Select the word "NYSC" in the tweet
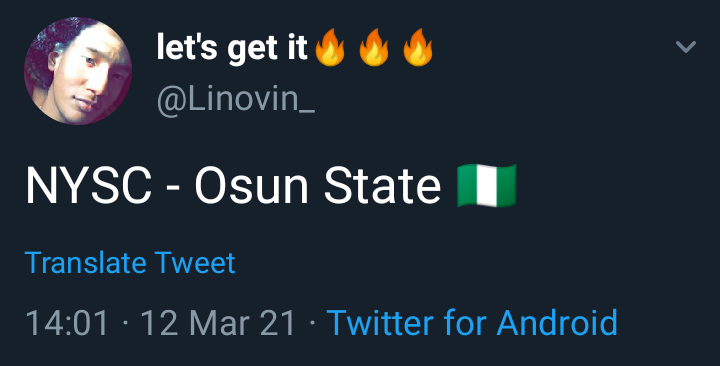The image size is (720, 366). pos(89,187)
